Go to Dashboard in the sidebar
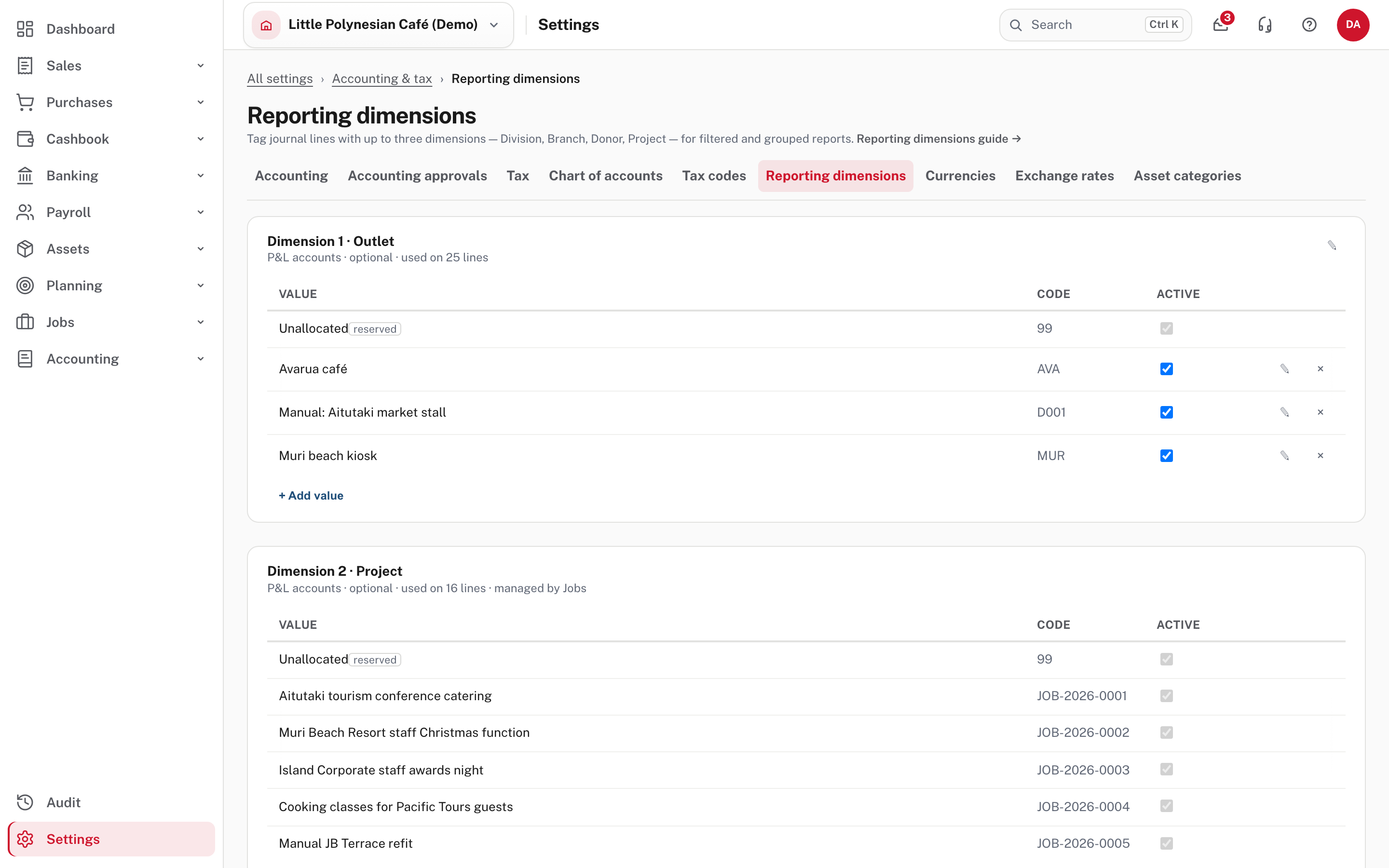The width and height of the screenshot is (1389, 868). (111, 29)
